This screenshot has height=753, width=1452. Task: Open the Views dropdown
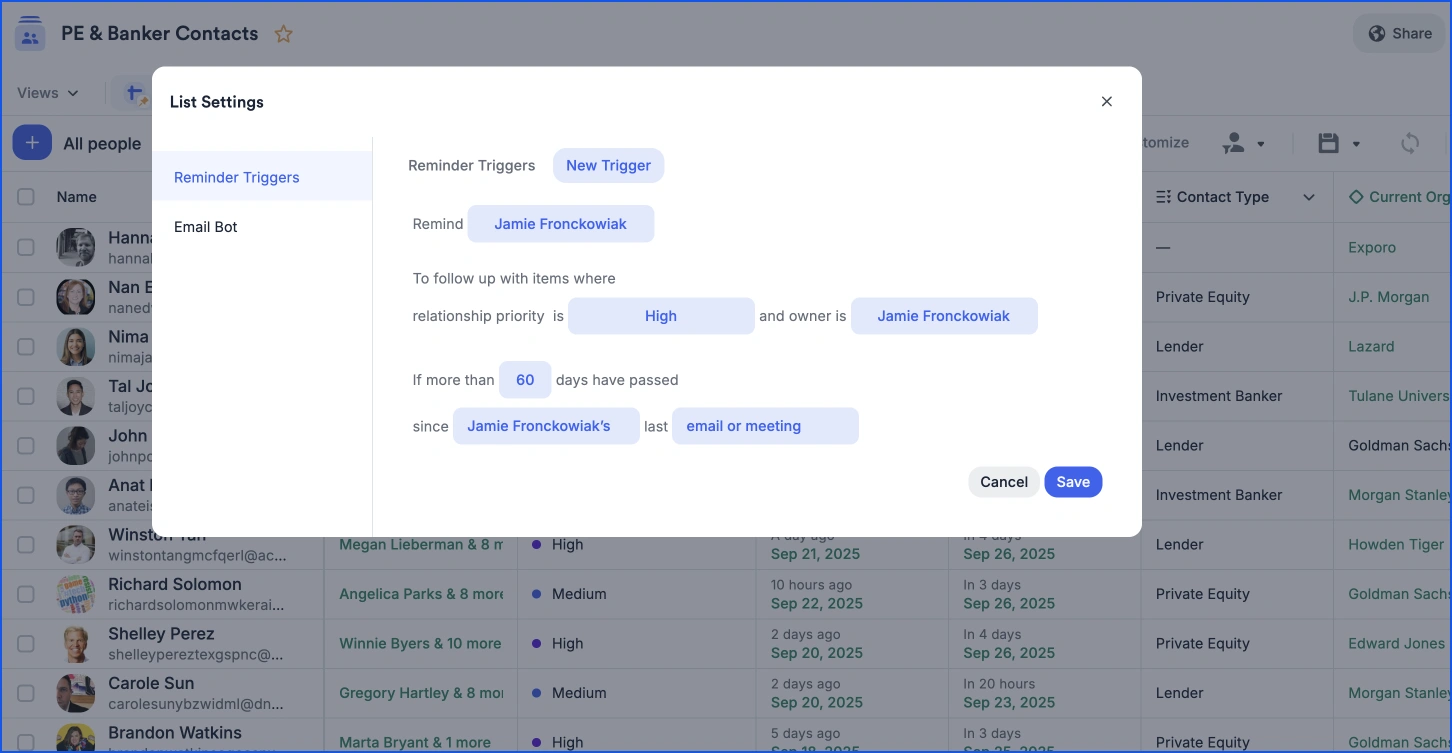click(x=48, y=93)
